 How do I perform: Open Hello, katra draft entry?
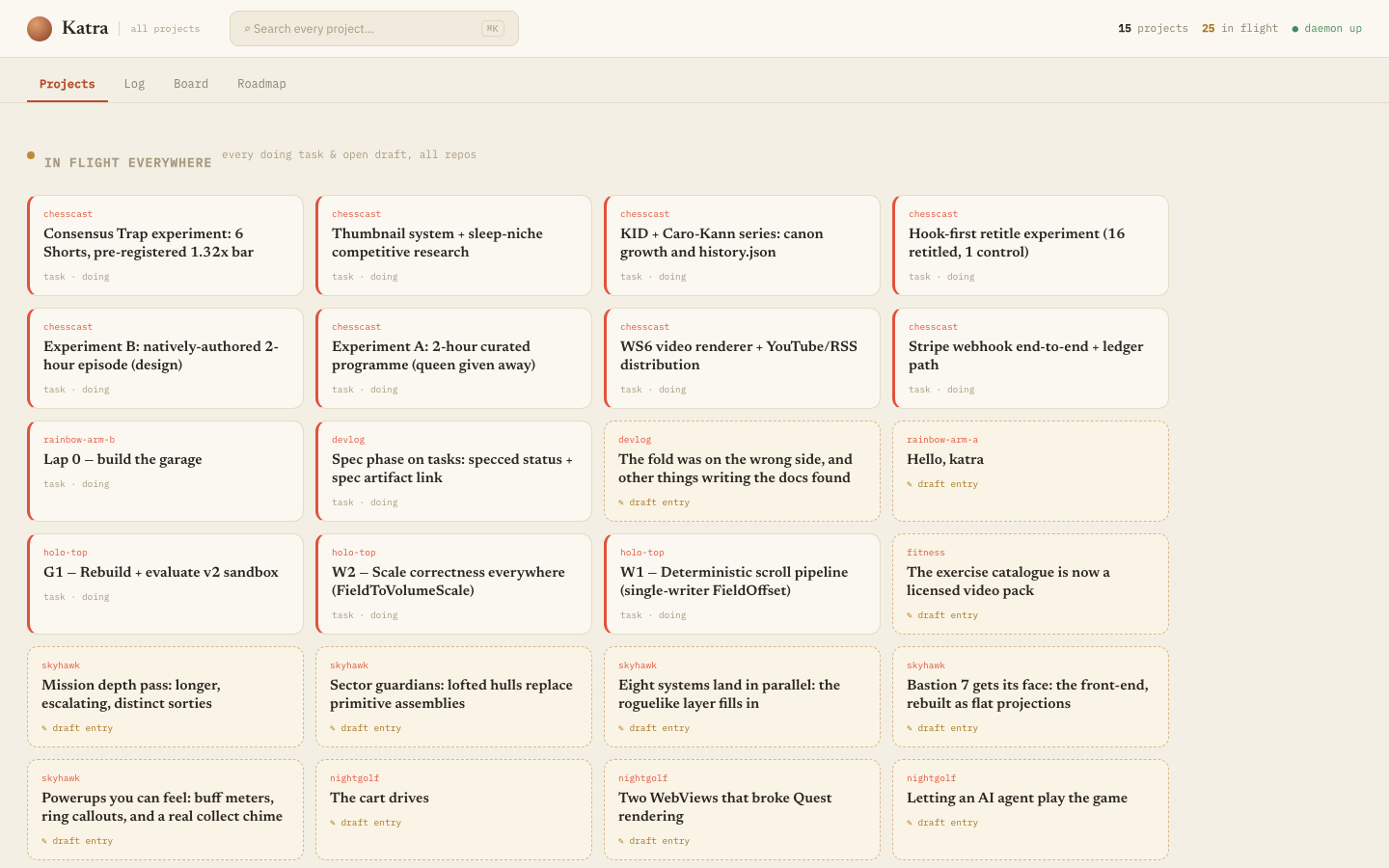[x=1030, y=471]
